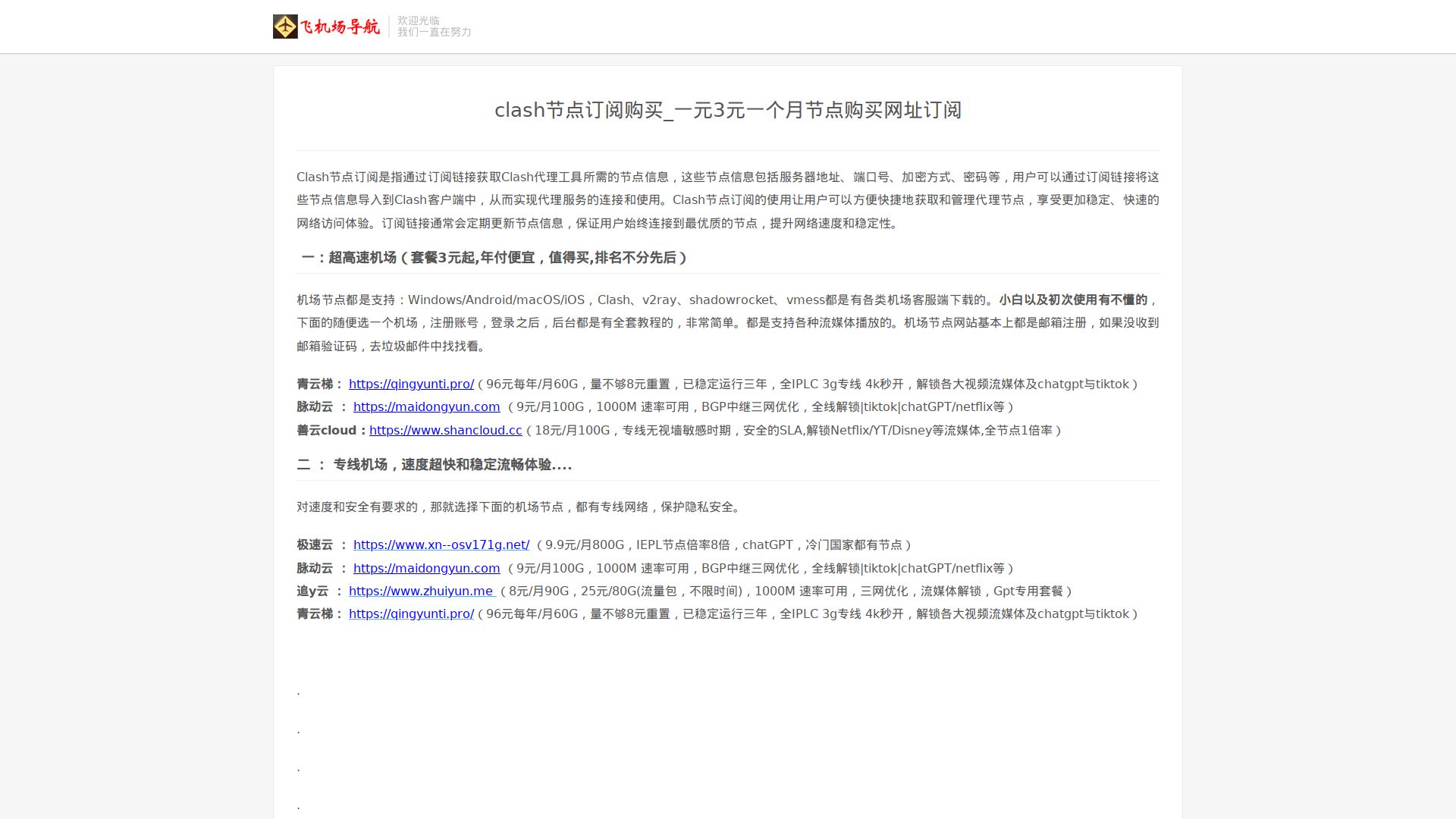This screenshot has height=819, width=1456.
Task: Open the www.shancloud.cc link
Action: (445, 431)
